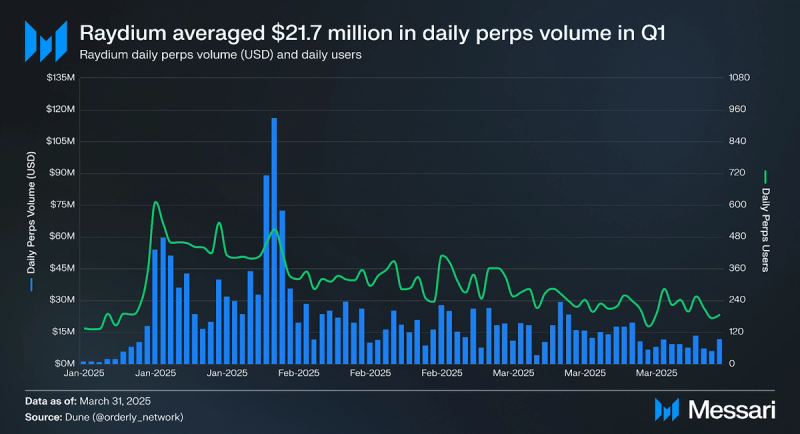Click the $135M label on left axis
800x434 pixels.
(x=61, y=78)
